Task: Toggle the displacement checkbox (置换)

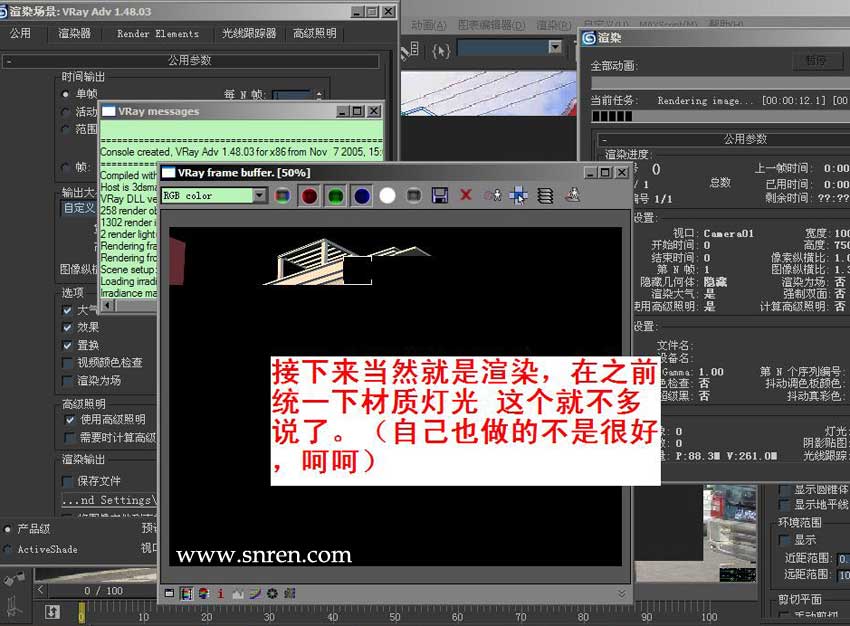Action: point(67,345)
